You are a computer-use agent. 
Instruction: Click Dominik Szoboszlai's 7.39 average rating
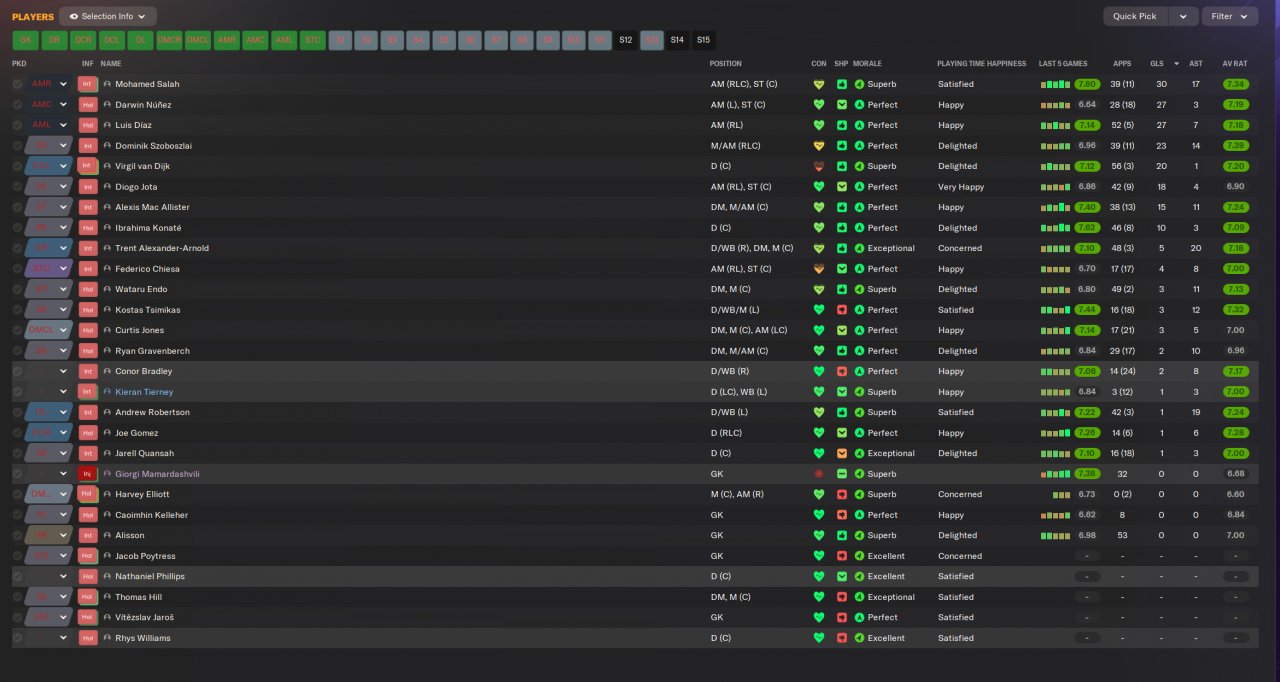[x=1235, y=146]
